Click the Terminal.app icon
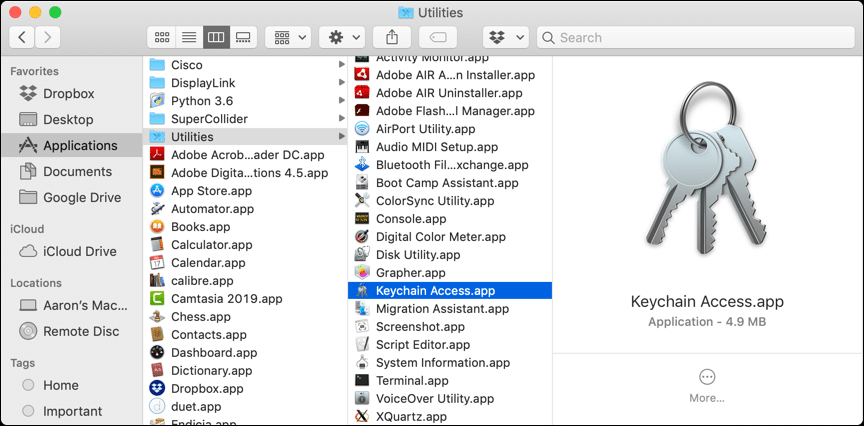The image size is (864, 426). coord(362,381)
